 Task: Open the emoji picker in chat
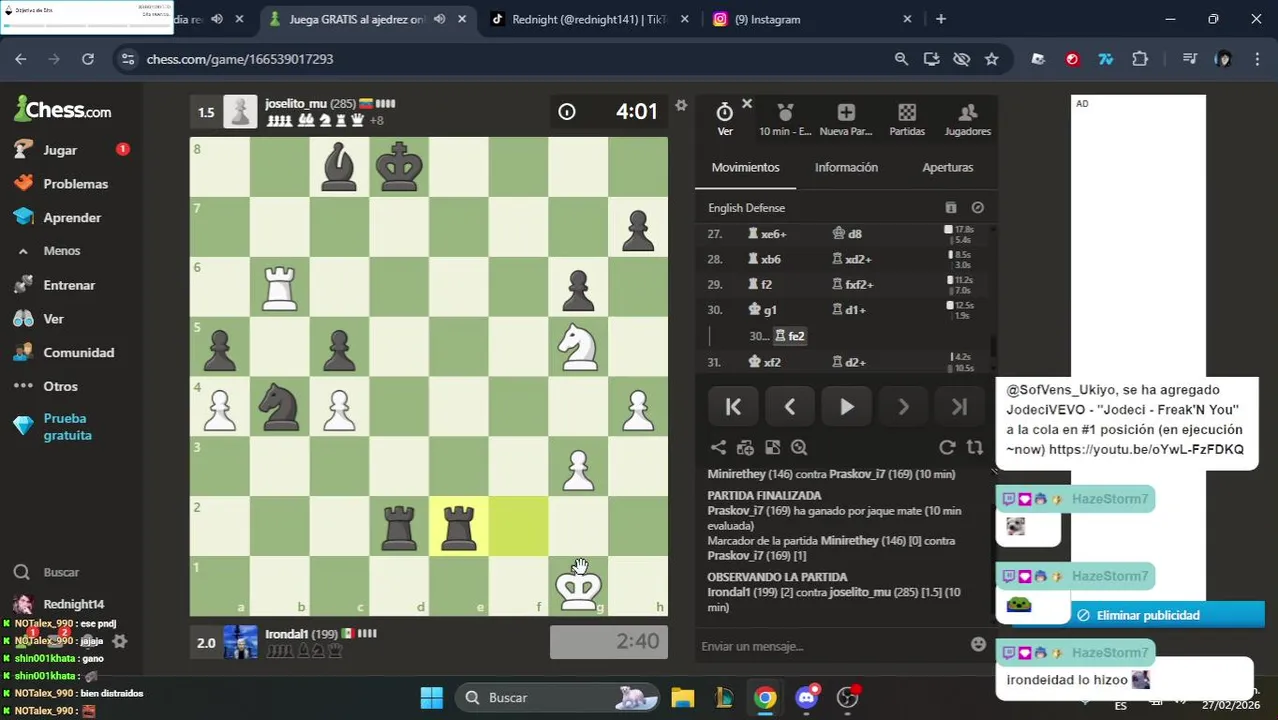click(x=979, y=644)
